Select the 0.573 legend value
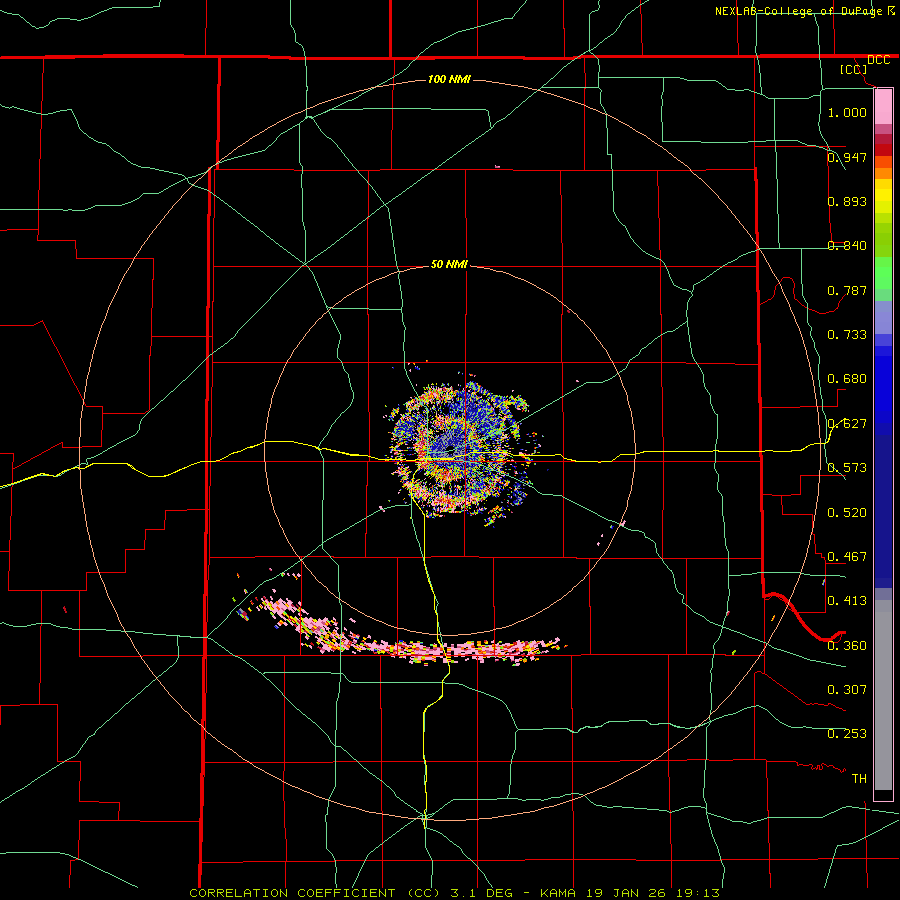The width and height of the screenshot is (900, 900). coord(847,467)
